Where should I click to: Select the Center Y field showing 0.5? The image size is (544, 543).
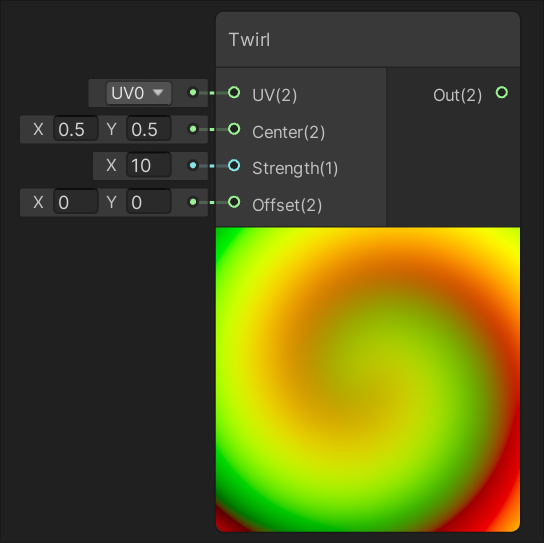[149, 129]
